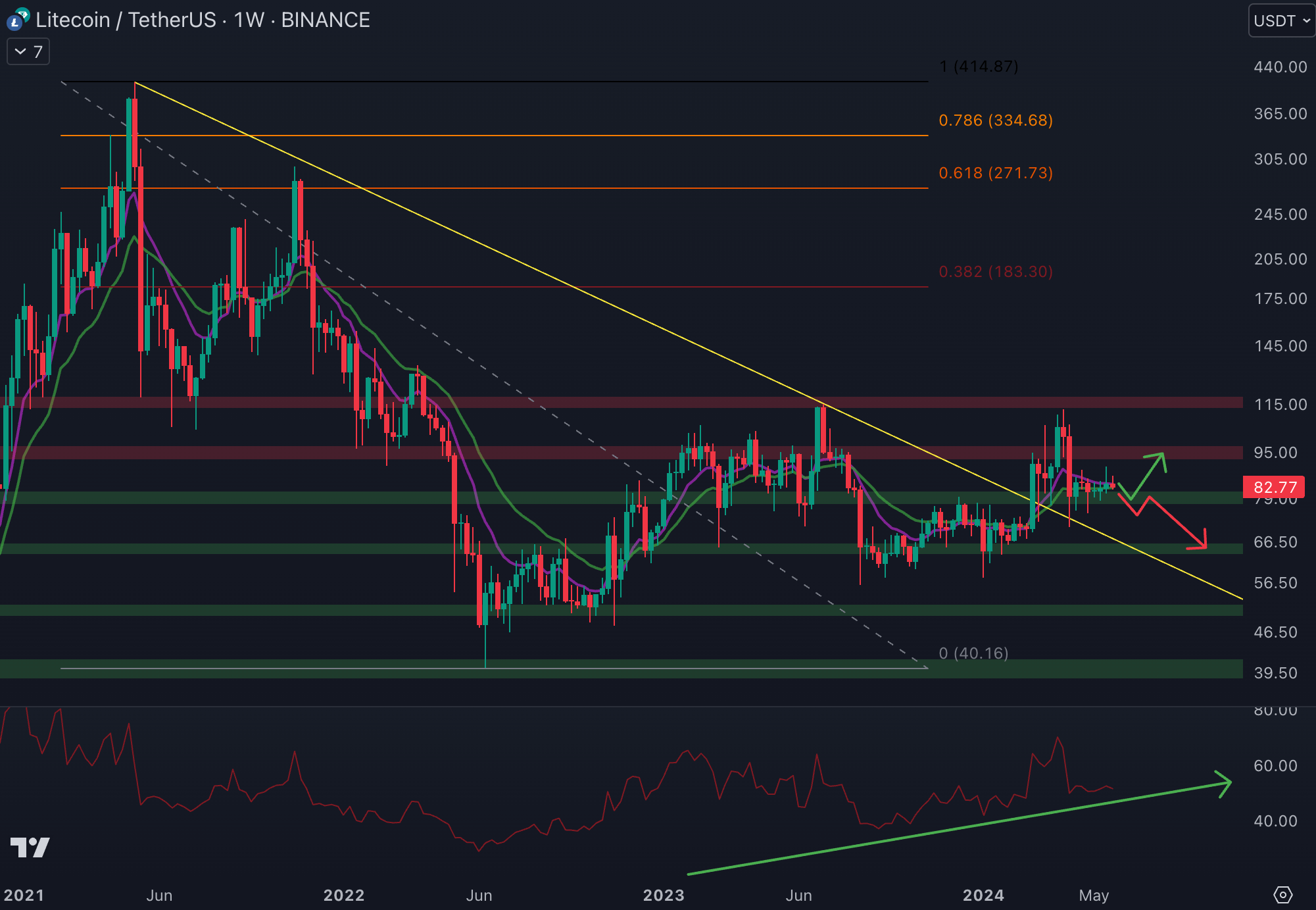Select the 0.618 (271.73) Fibonacci level label
Image resolution: width=1316 pixels, height=910 pixels.
coord(995,173)
